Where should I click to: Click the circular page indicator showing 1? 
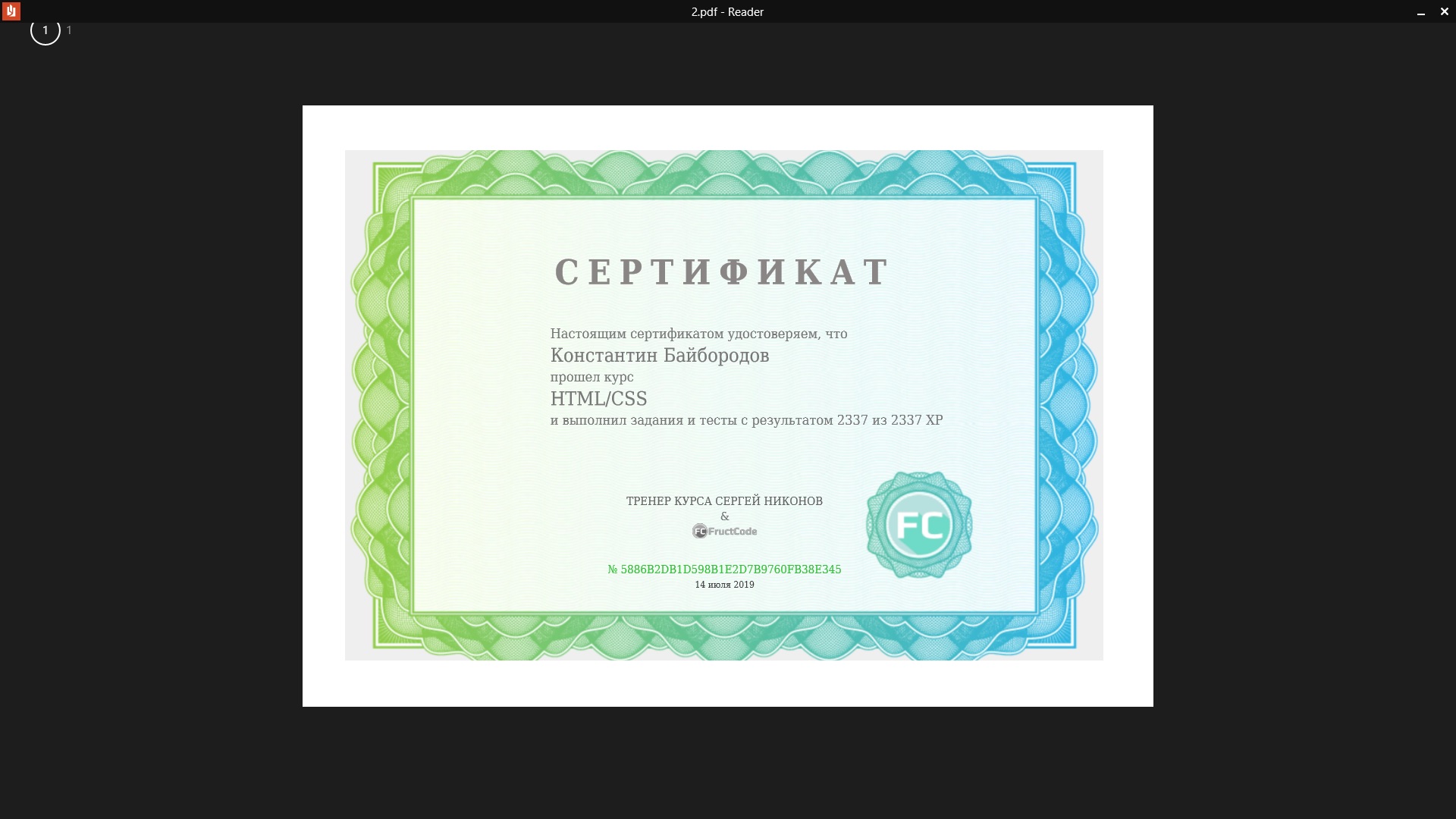tap(45, 31)
